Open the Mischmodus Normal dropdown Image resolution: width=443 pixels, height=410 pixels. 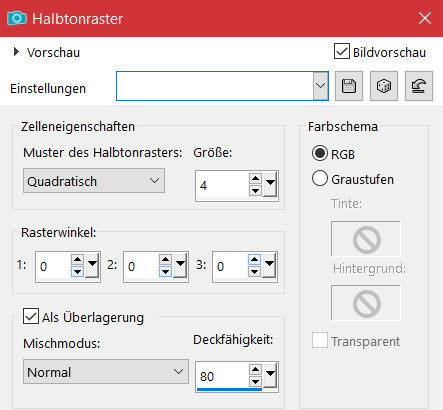pyautogui.click(x=106, y=372)
